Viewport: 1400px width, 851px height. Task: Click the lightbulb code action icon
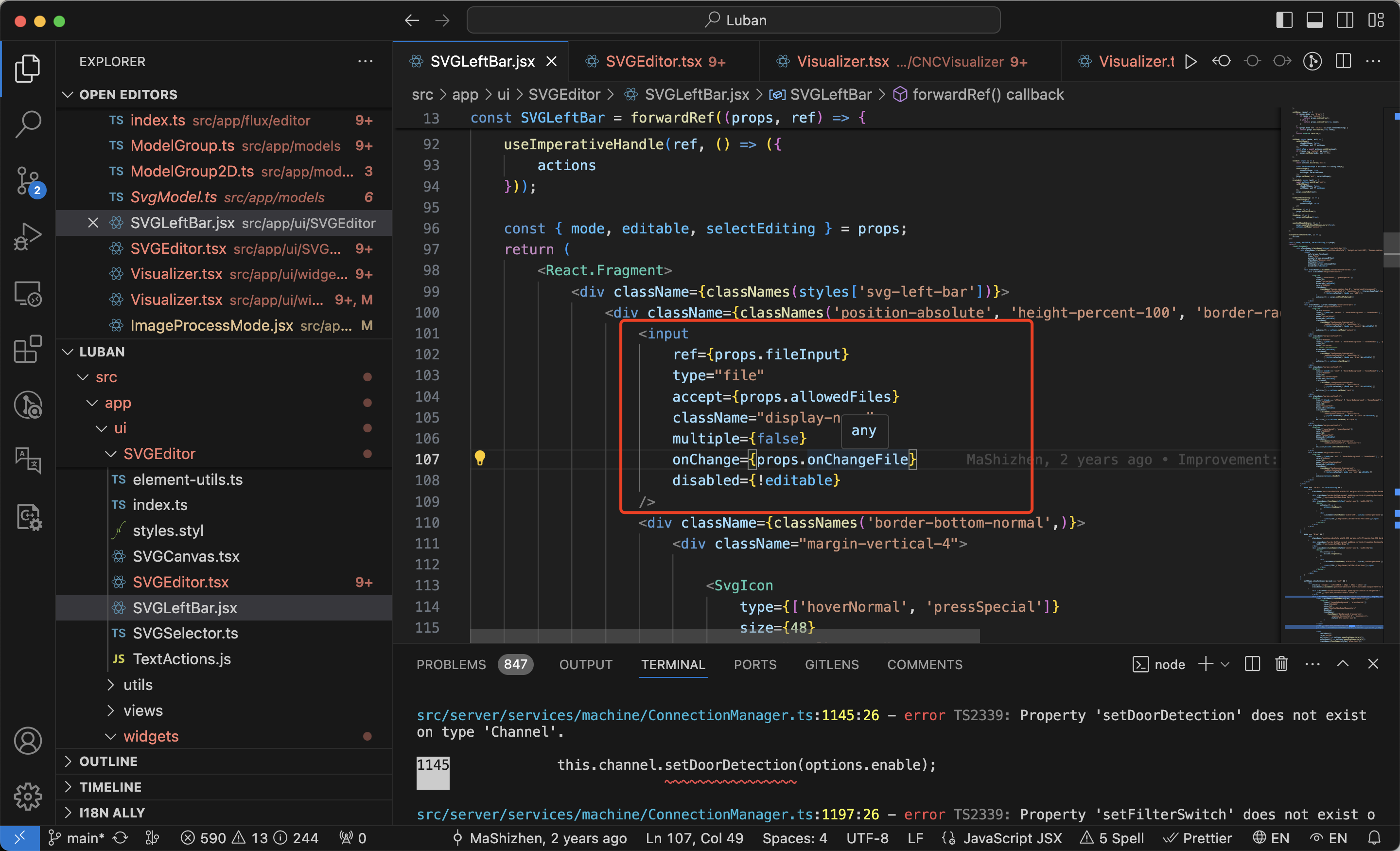pos(479,458)
